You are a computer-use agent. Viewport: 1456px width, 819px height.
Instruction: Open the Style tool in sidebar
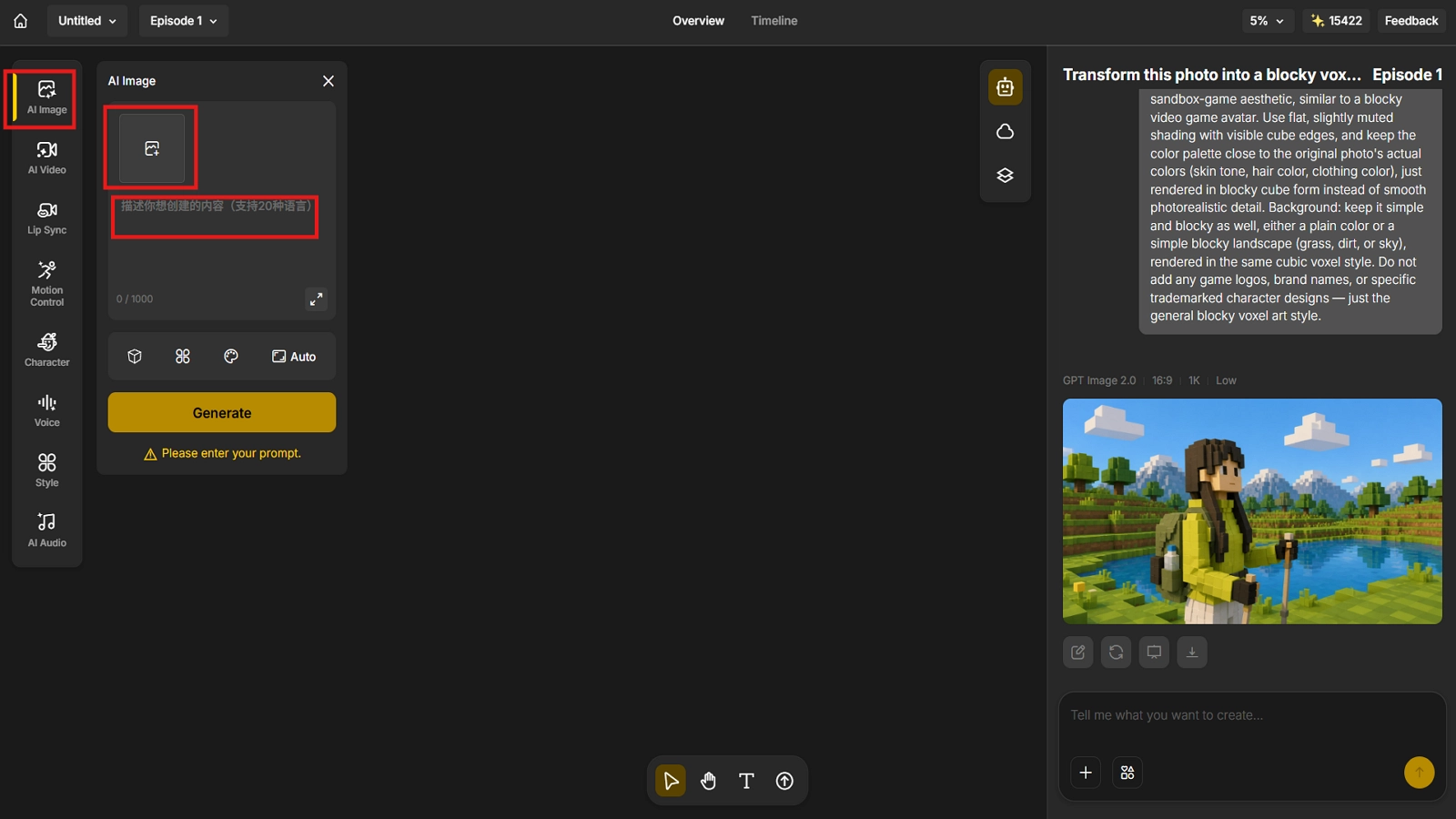point(47,470)
